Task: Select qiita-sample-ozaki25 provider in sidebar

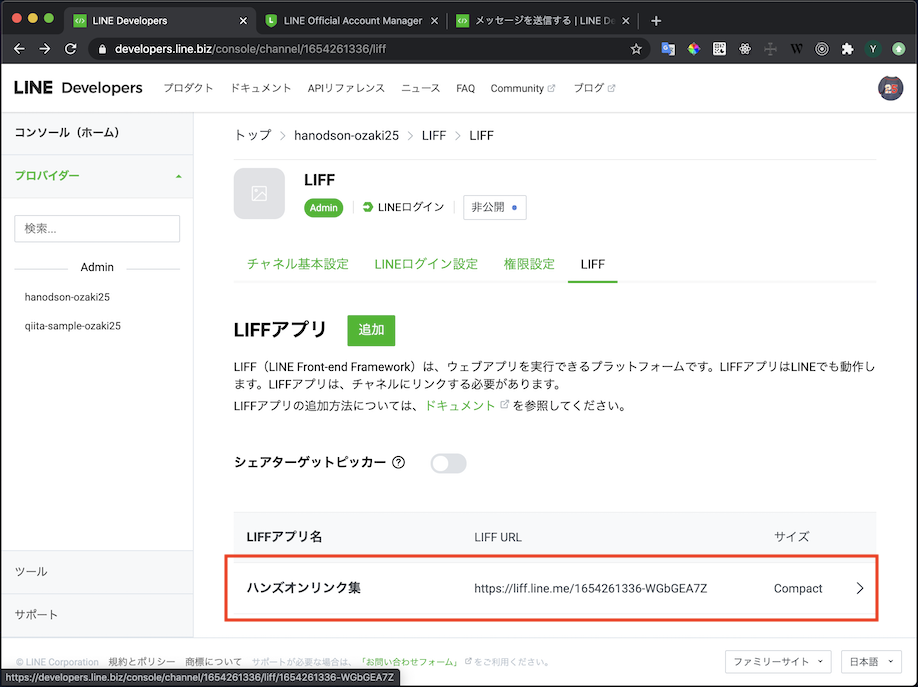Action: pos(73,326)
